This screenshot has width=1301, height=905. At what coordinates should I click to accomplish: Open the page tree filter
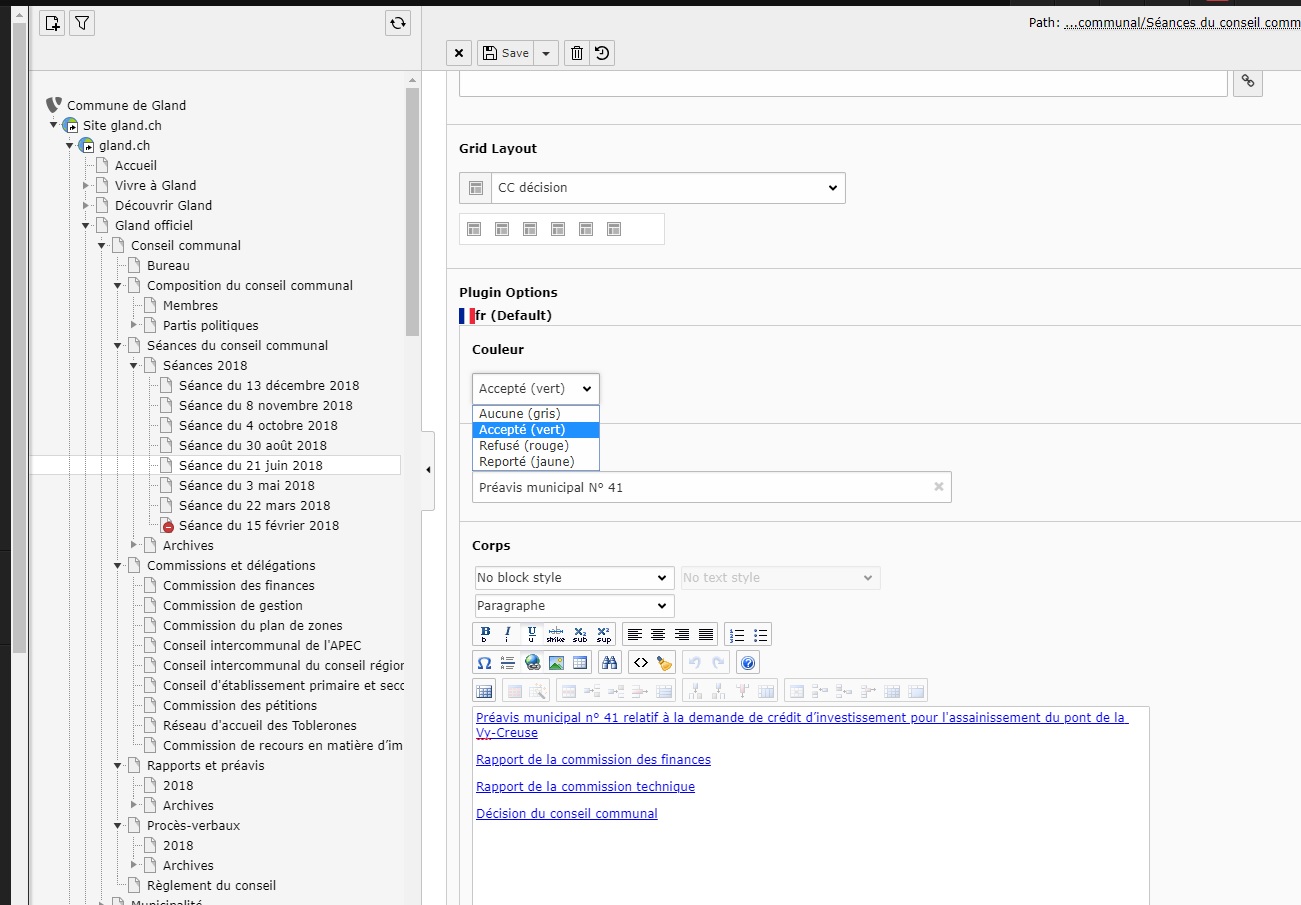click(x=81, y=23)
